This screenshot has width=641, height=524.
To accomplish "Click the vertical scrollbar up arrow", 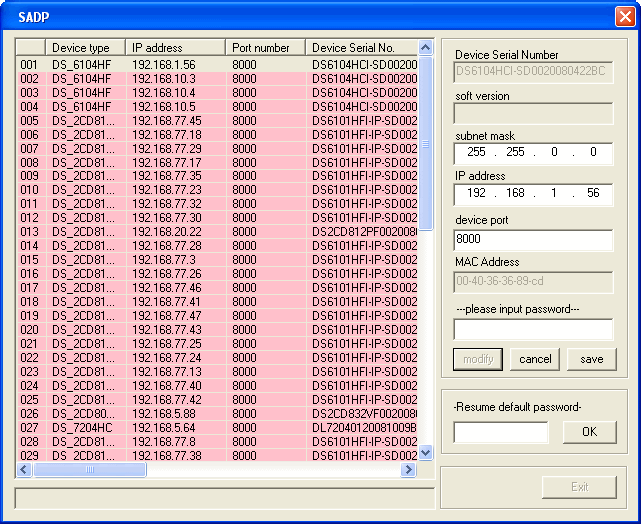I will click(x=426, y=48).
